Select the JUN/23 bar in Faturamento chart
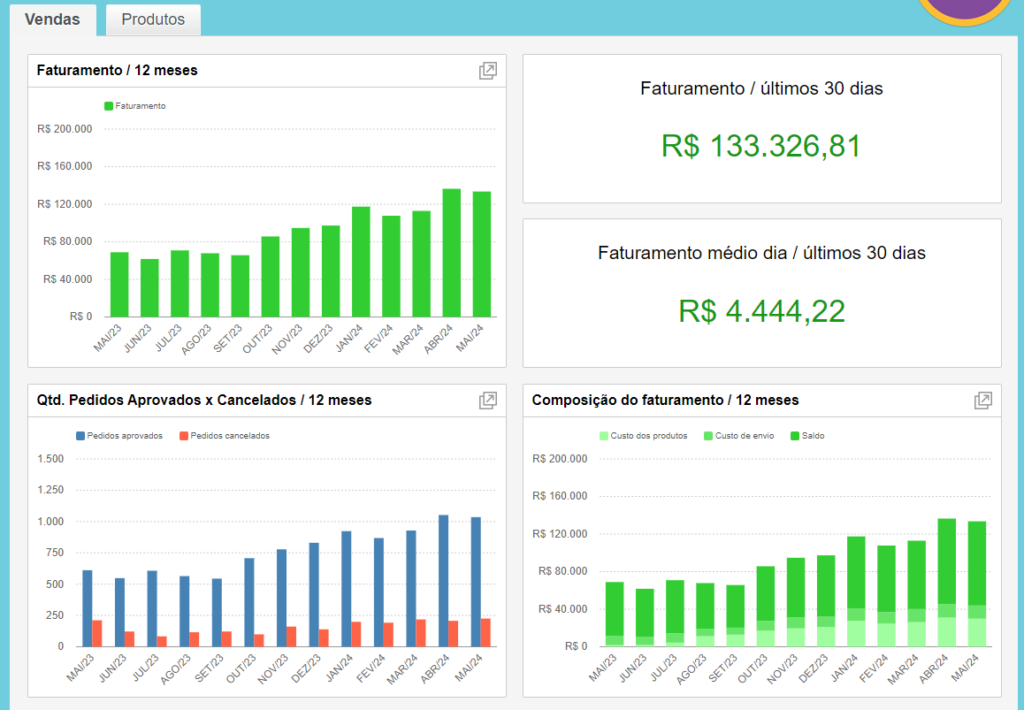 (x=150, y=288)
